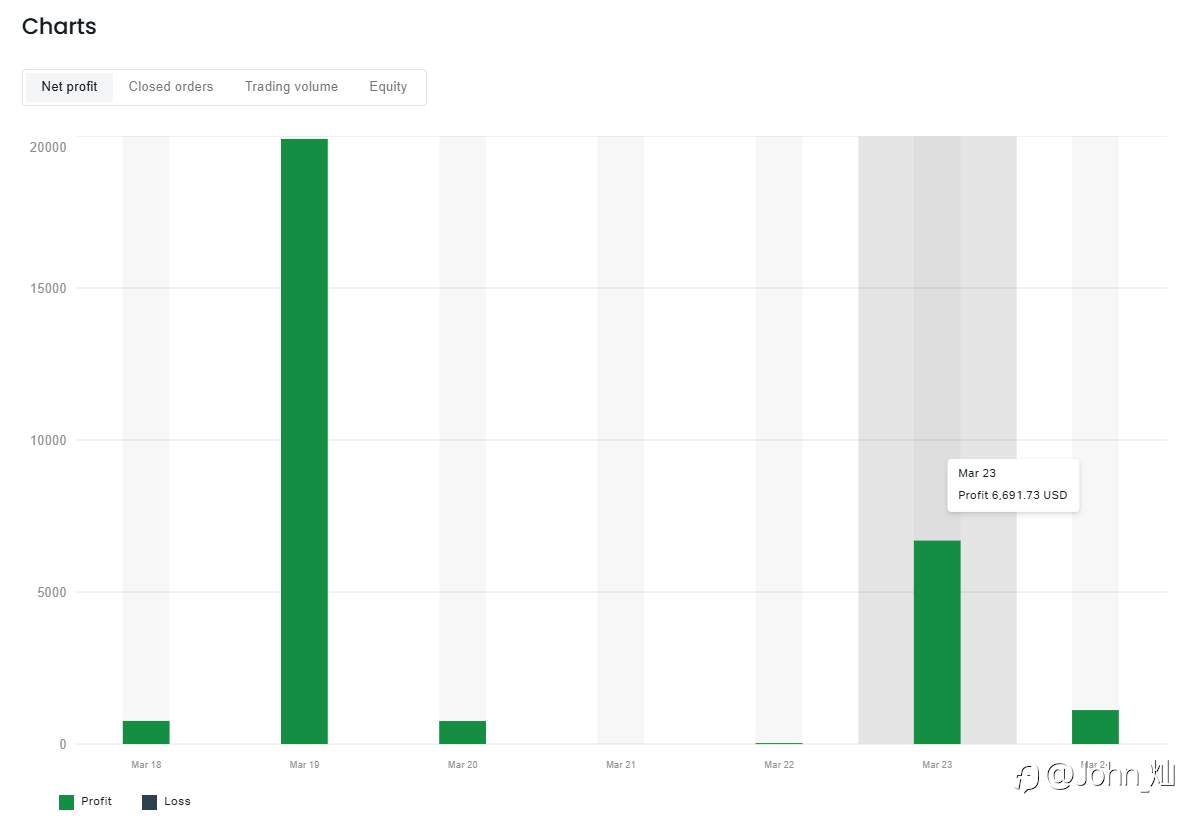Image resolution: width=1188 pixels, height=826 pixels.
Task: Switch to Closed orders tab
Action: tap(170, 87)
